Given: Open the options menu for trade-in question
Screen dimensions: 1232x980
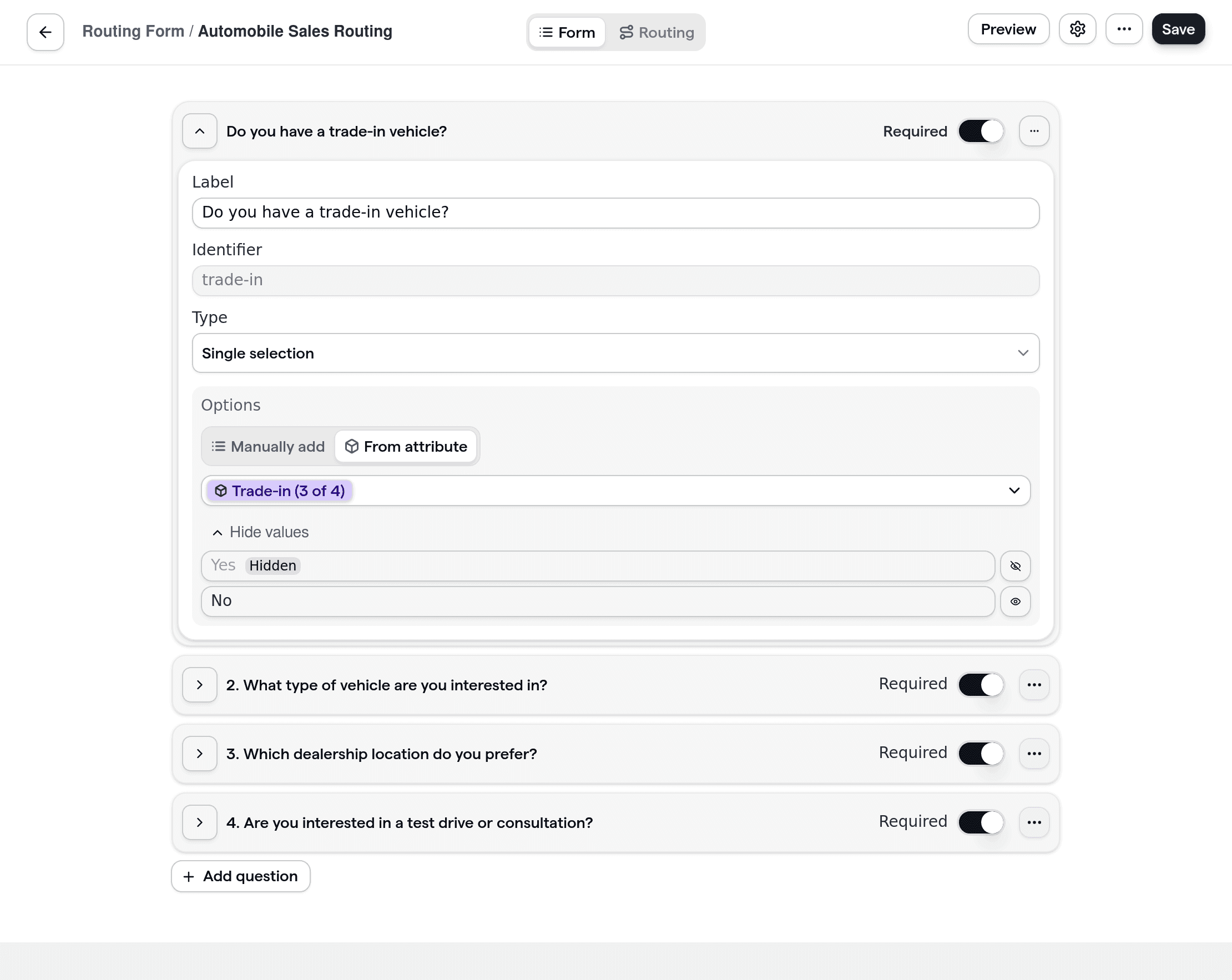Looking at the screenshot, I should click(1034, 131).
